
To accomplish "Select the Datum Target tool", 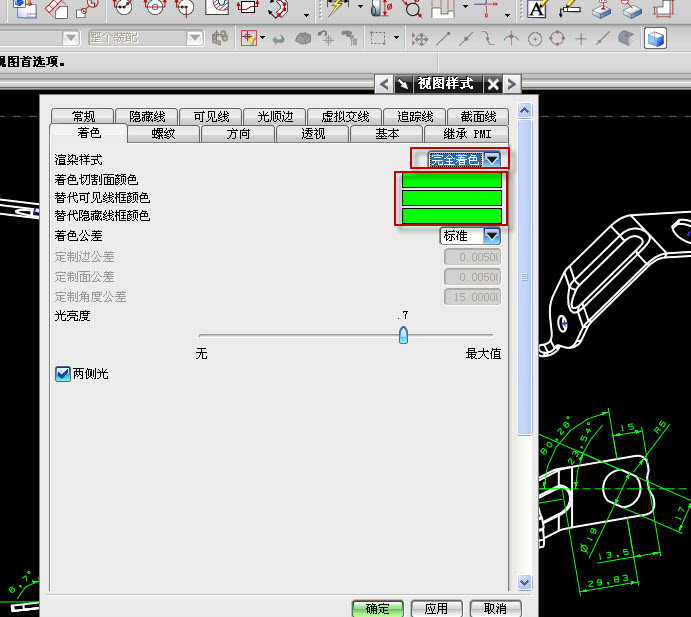I will pyautogui.click(x=632, y=8).
